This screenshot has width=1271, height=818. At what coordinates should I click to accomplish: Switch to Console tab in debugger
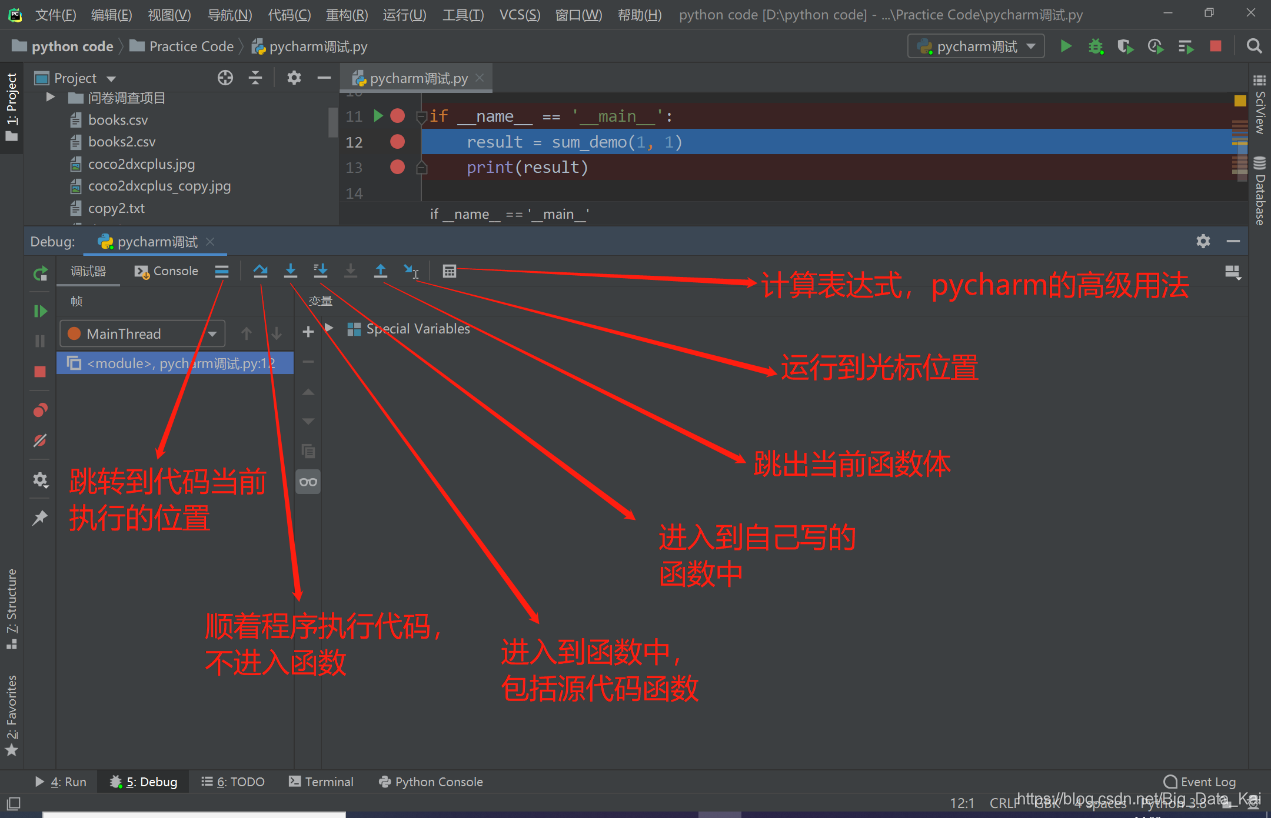167,271
